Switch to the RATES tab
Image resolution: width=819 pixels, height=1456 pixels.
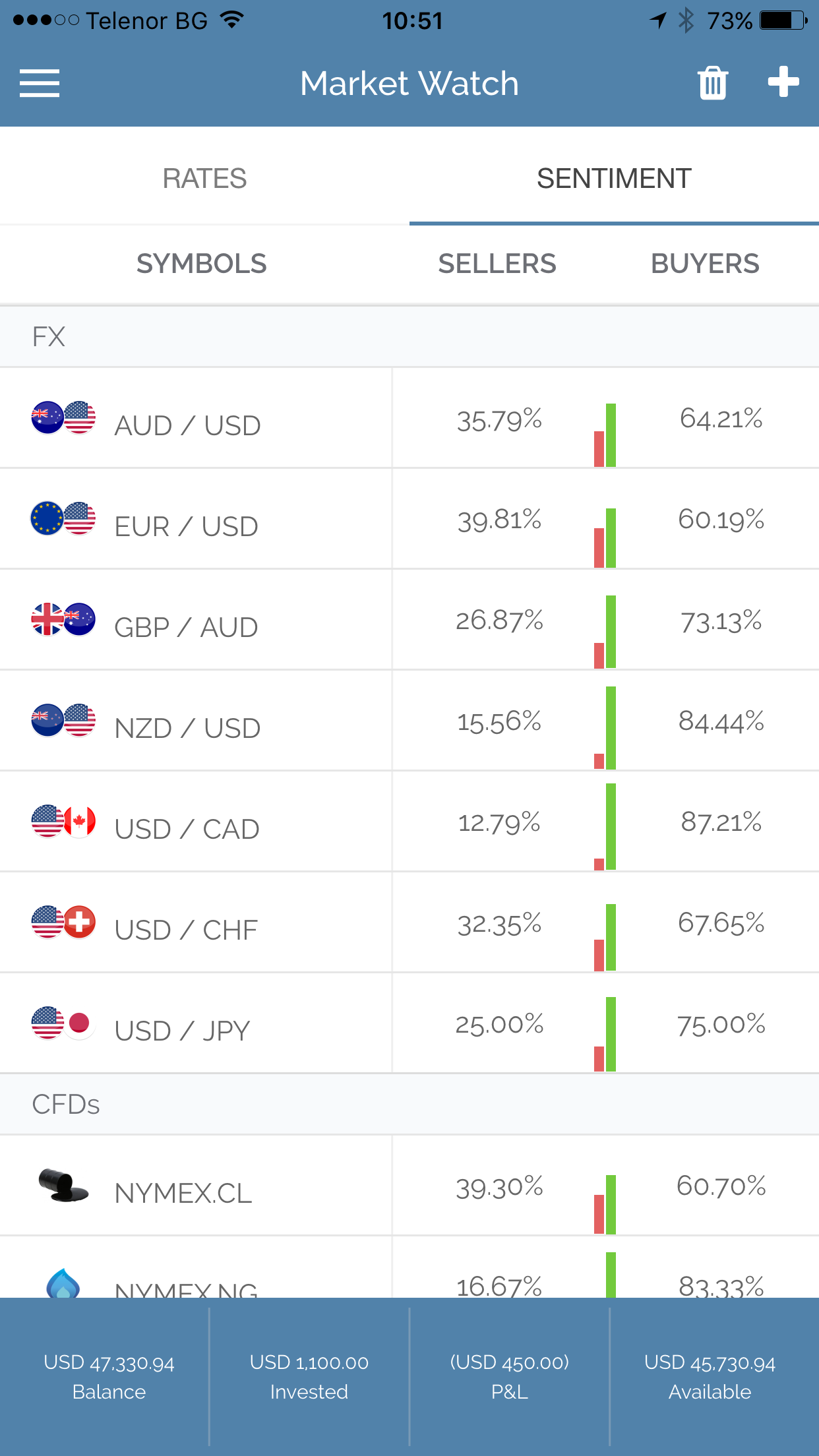point(204,179)
